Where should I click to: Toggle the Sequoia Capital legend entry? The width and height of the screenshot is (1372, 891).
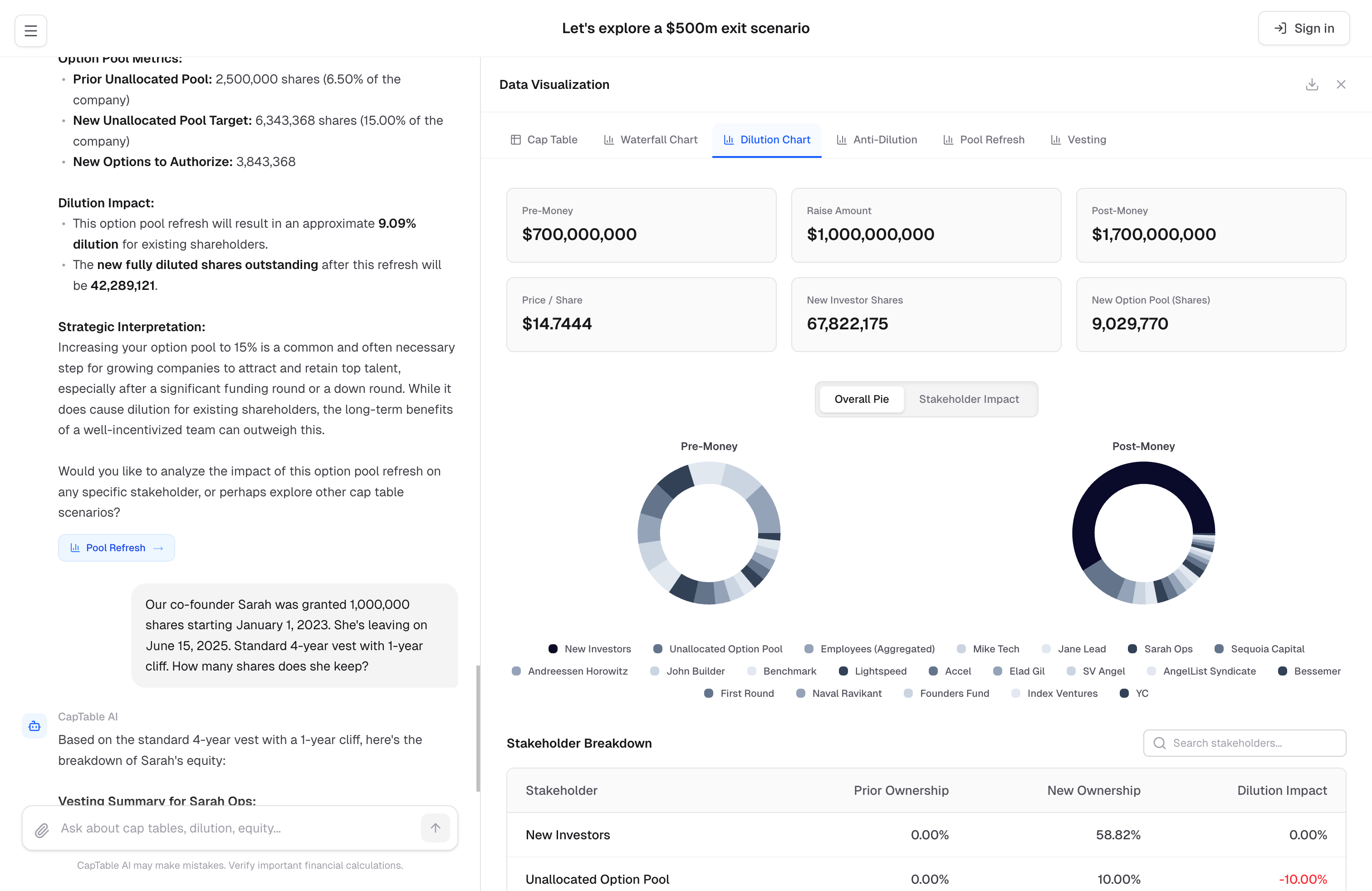tap(1259, 648)
